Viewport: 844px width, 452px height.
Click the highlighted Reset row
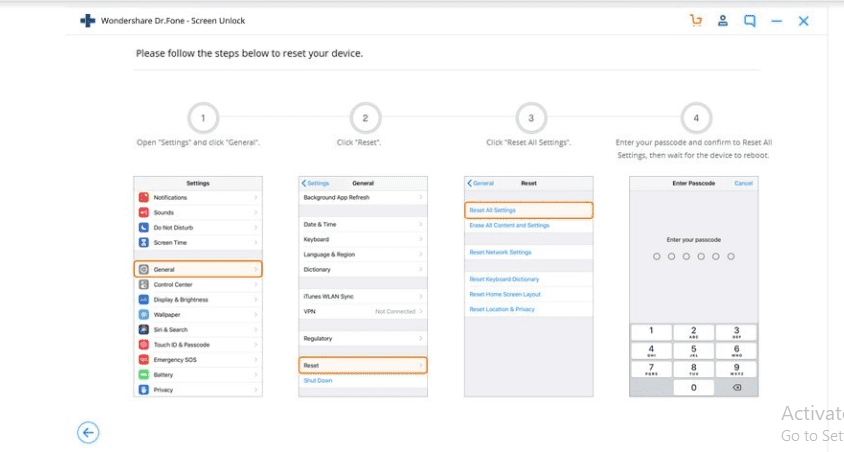(x=363, y=366)
